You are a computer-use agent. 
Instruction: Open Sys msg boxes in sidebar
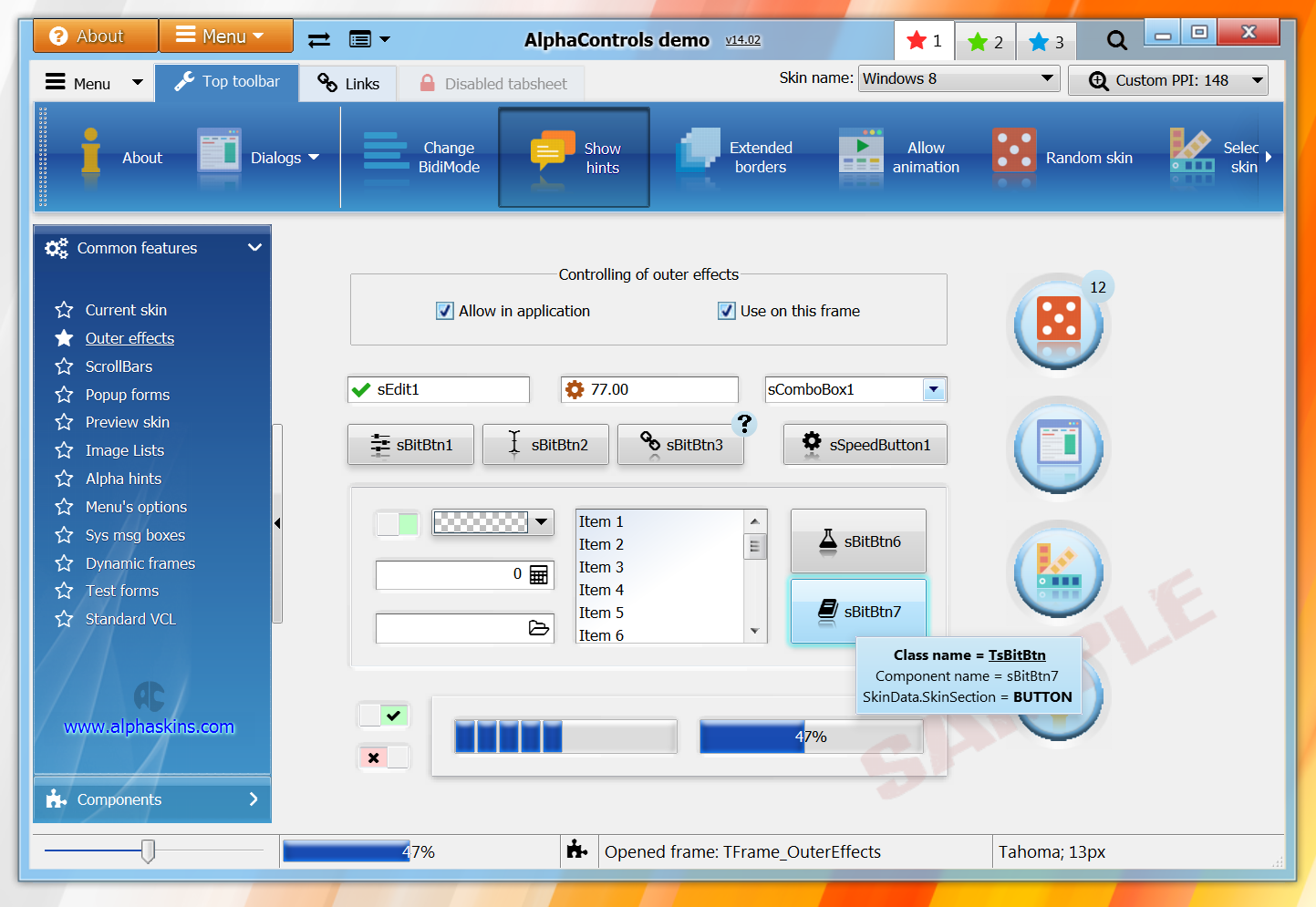coord(135,535)
